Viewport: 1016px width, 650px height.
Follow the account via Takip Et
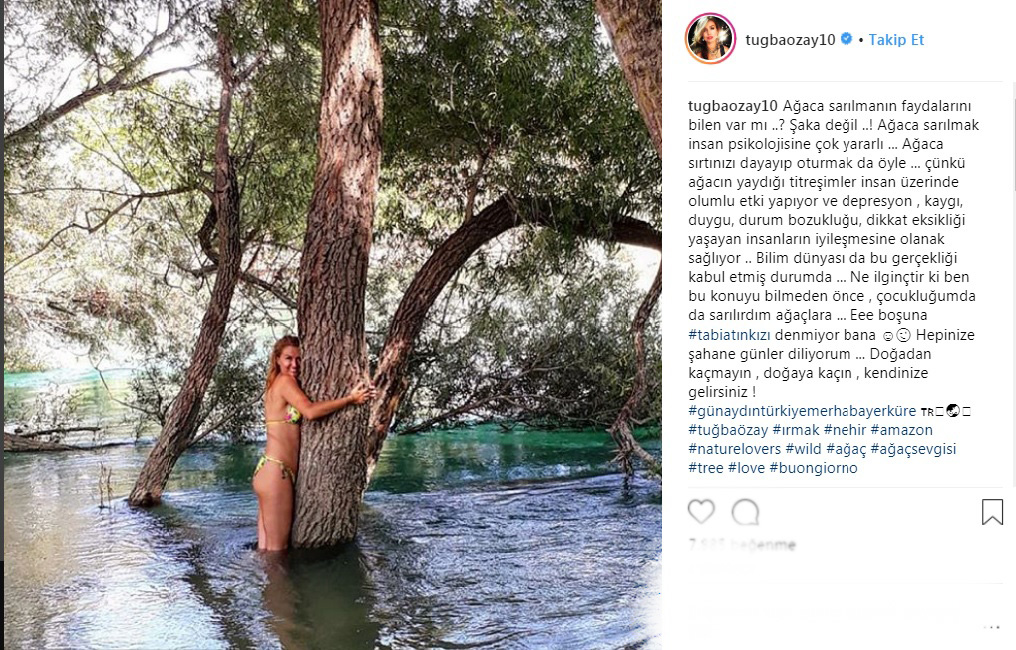tap(896, 40)
